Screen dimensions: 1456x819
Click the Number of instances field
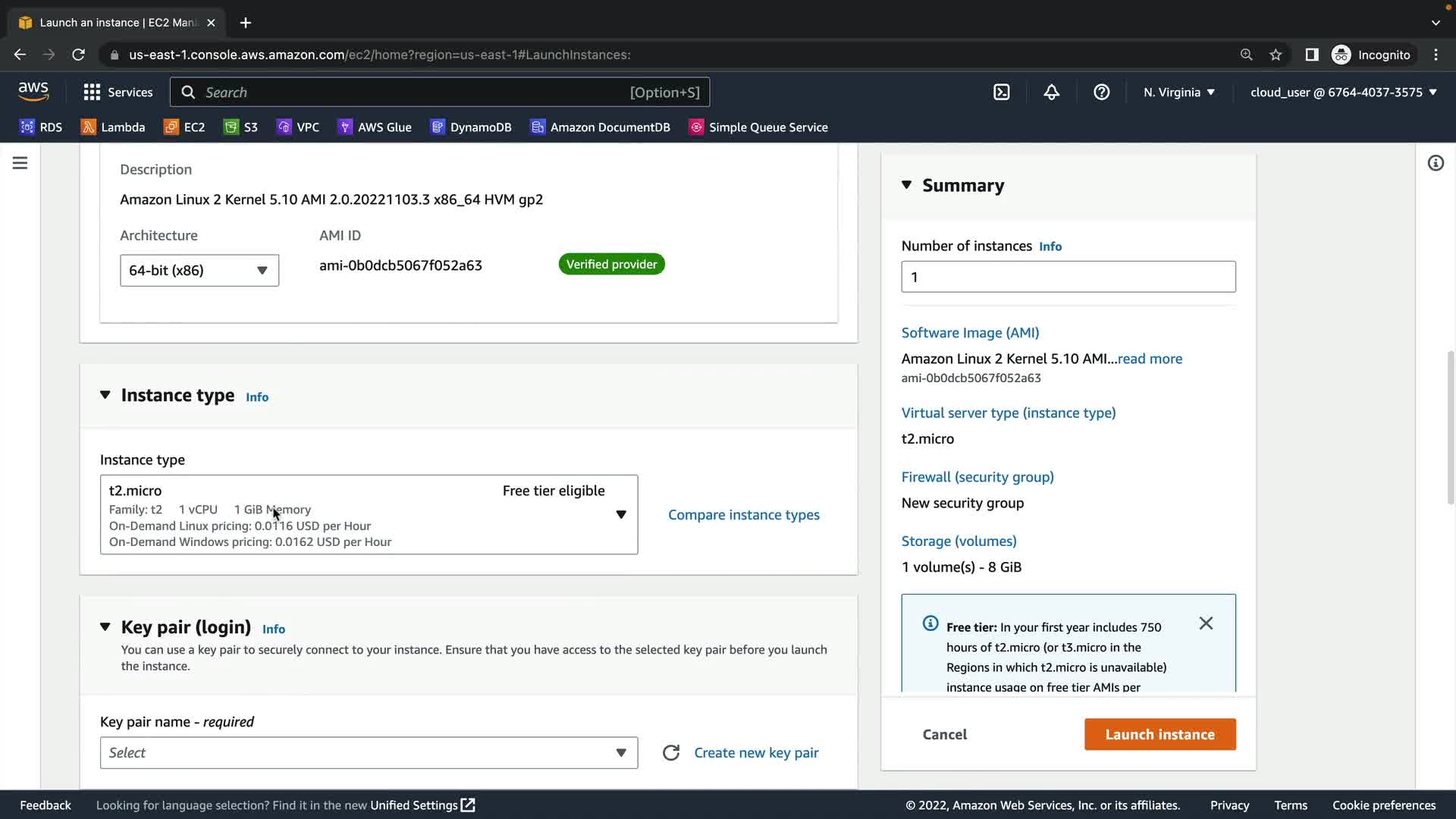(1068, 277)
